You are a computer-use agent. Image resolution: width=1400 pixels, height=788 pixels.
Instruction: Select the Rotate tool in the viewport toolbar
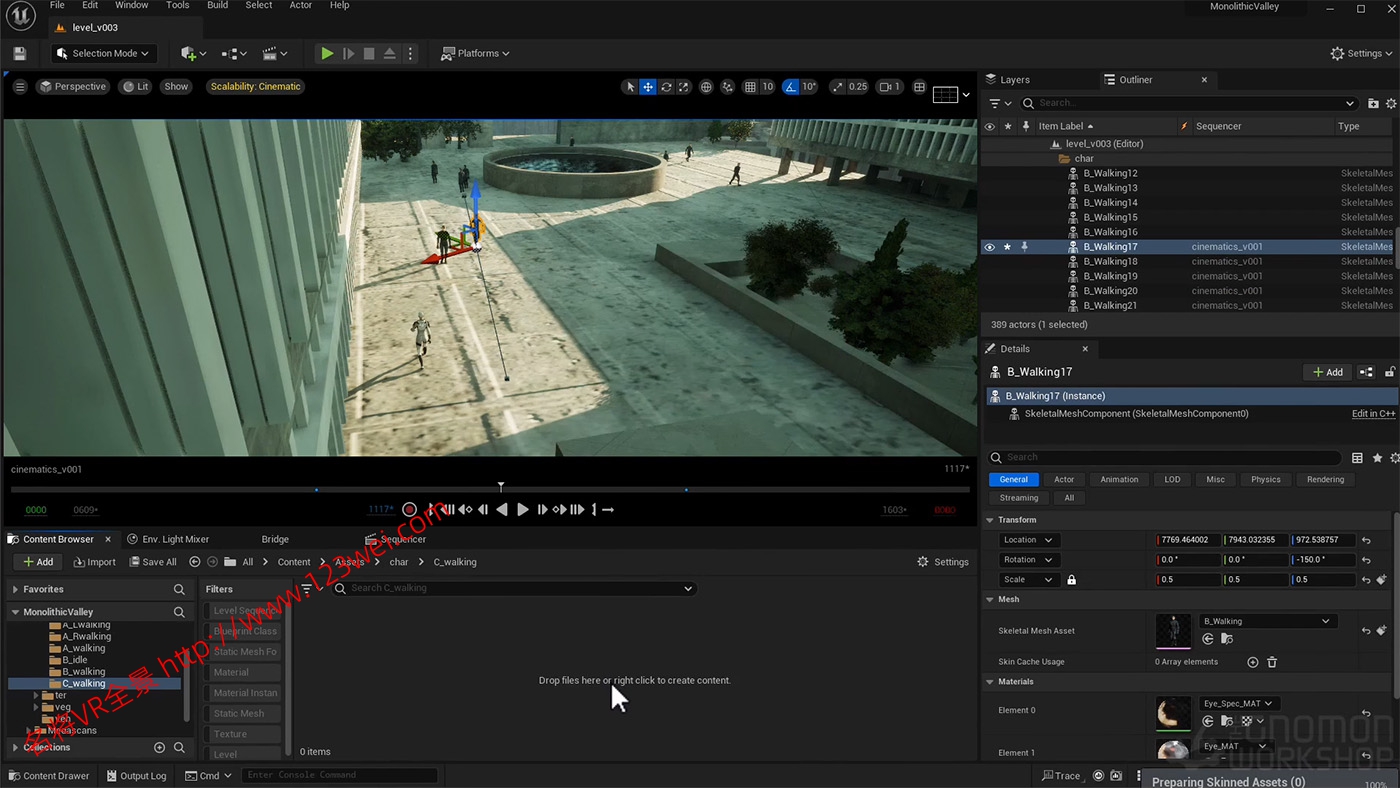pyautogui.click(x=664, y=87)
